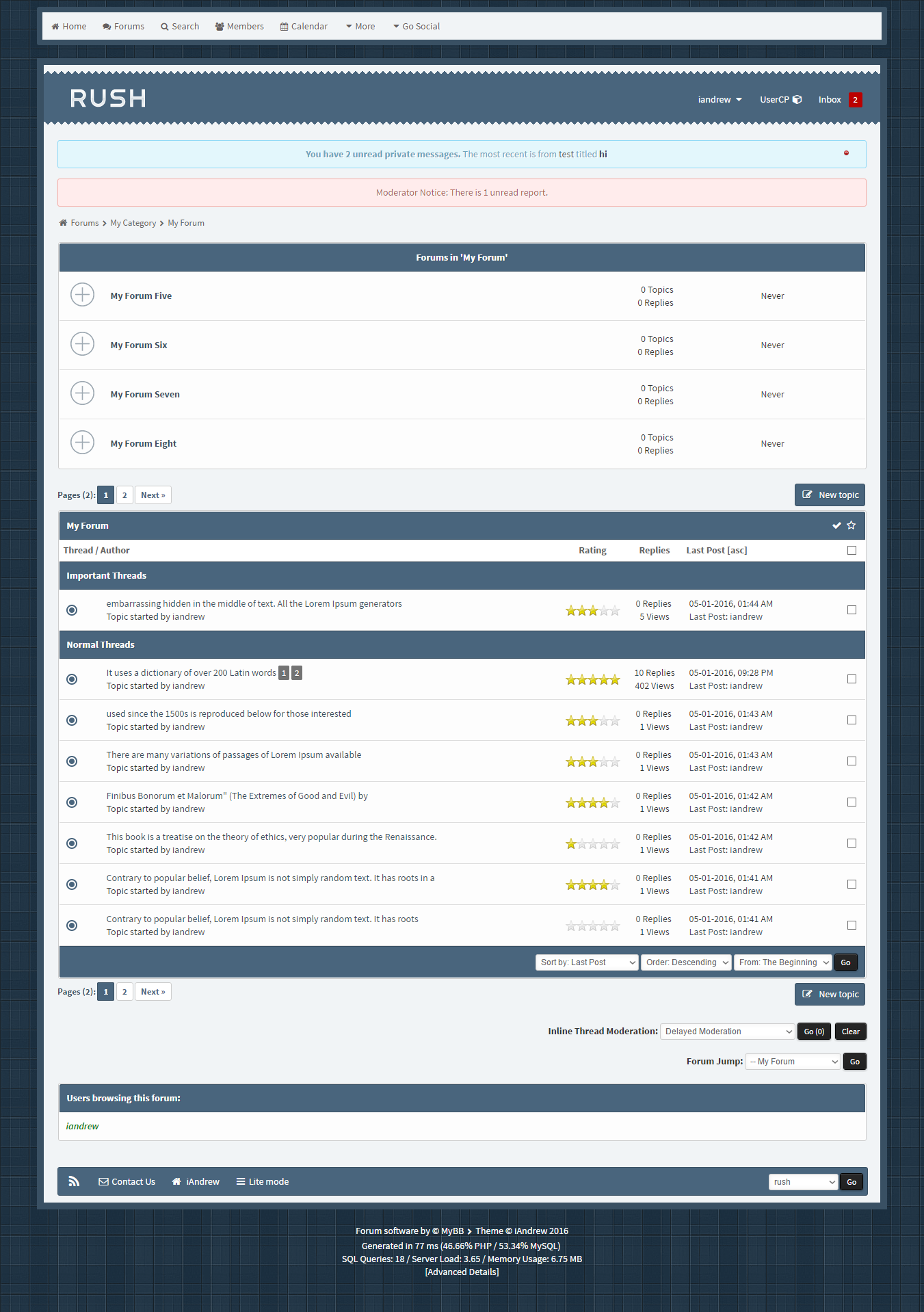The width and height of the screenshot is (924, 1312).
Task: Open the RSS feed icon in footer
Action: 74,1181
